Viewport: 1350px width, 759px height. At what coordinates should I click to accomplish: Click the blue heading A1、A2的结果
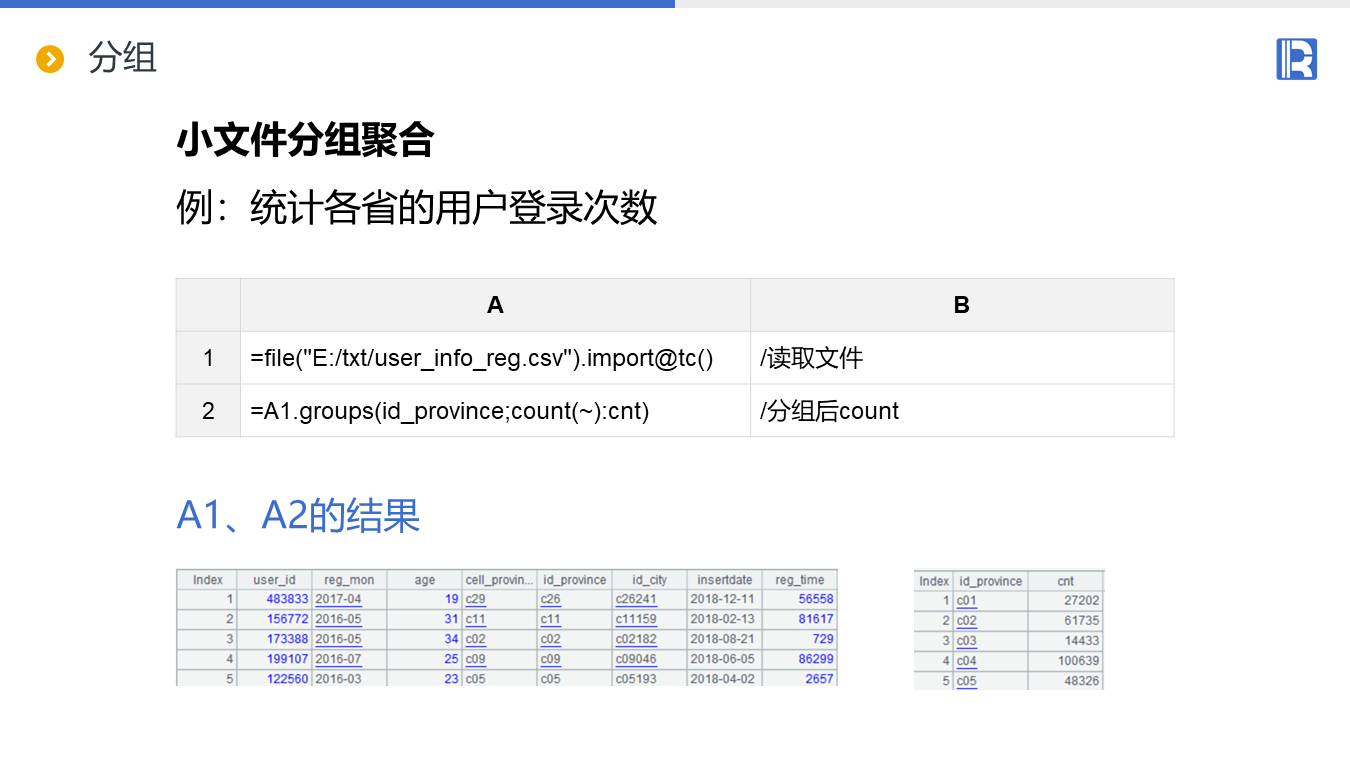tap(298, 516)
